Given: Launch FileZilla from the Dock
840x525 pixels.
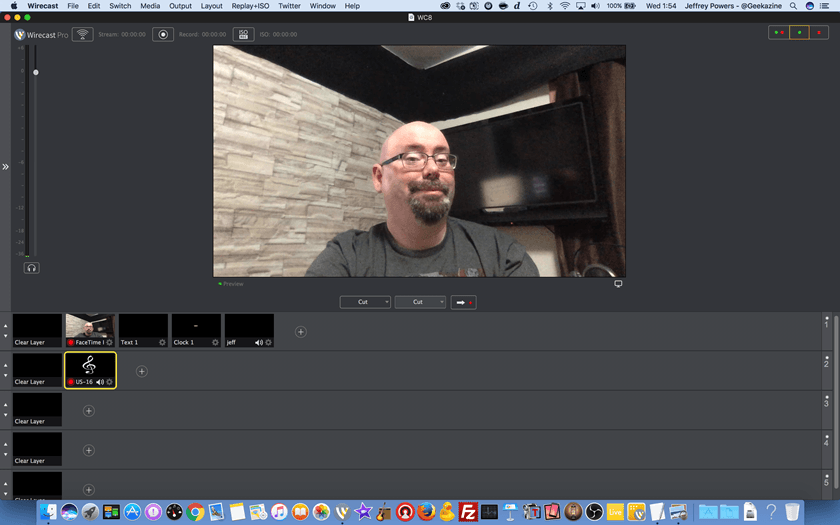Looking at the screenshot, I should [468, 512].
